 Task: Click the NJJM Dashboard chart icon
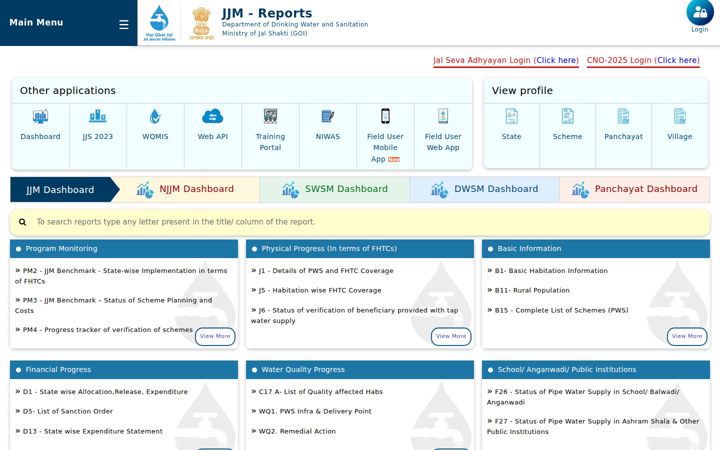point(145,190)
